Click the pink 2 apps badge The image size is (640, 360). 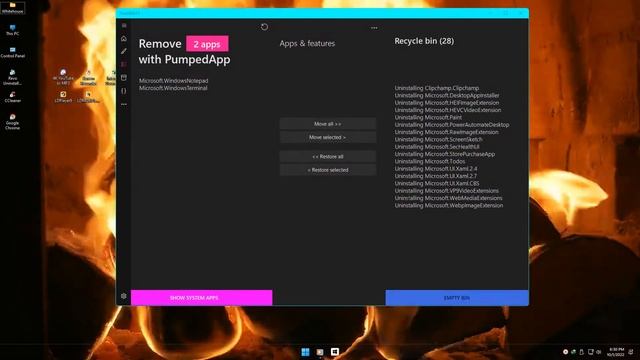[207, 44]
